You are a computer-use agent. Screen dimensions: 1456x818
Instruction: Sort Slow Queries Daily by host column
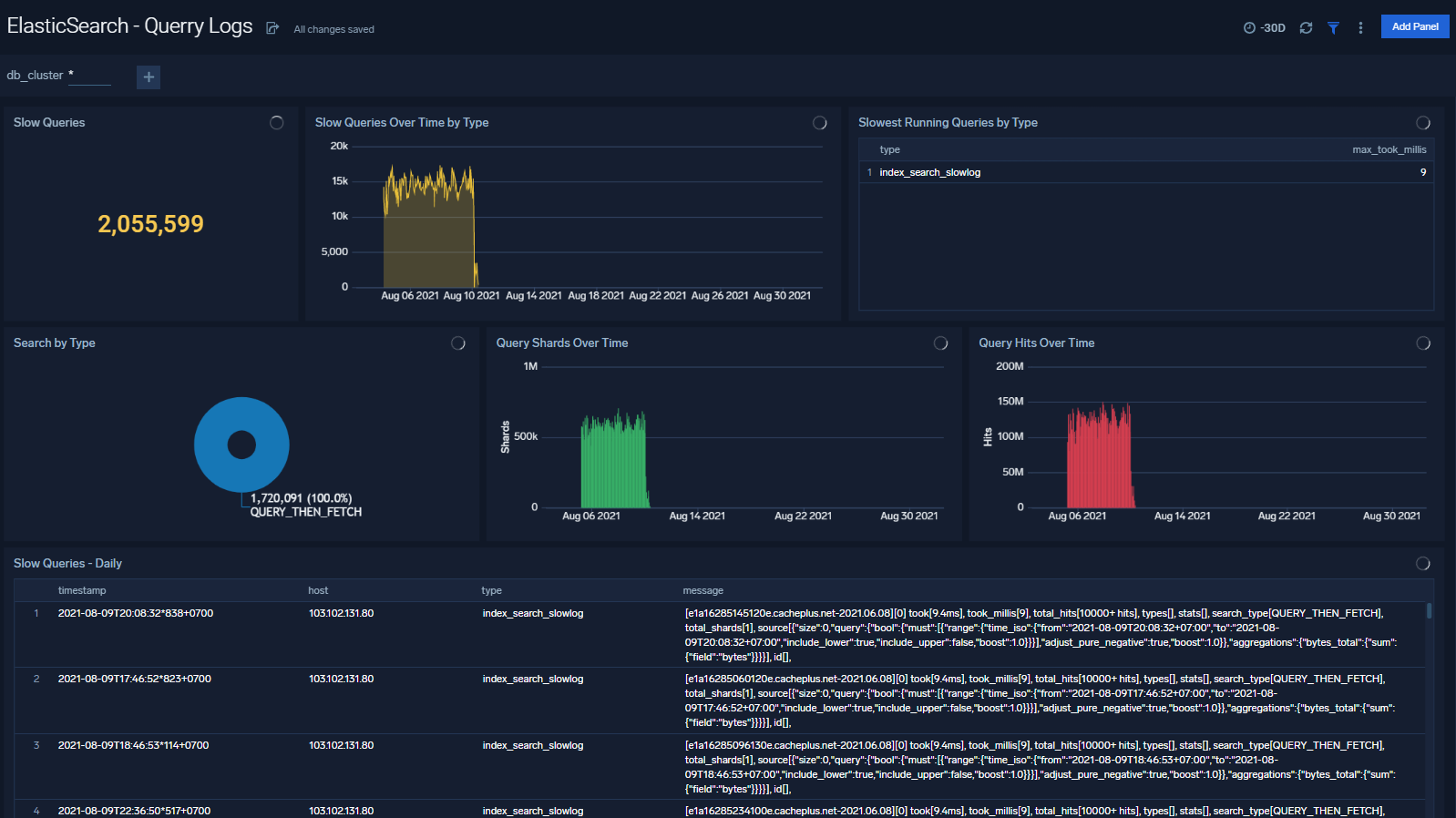pyautogui.click(x=318, y=590)
